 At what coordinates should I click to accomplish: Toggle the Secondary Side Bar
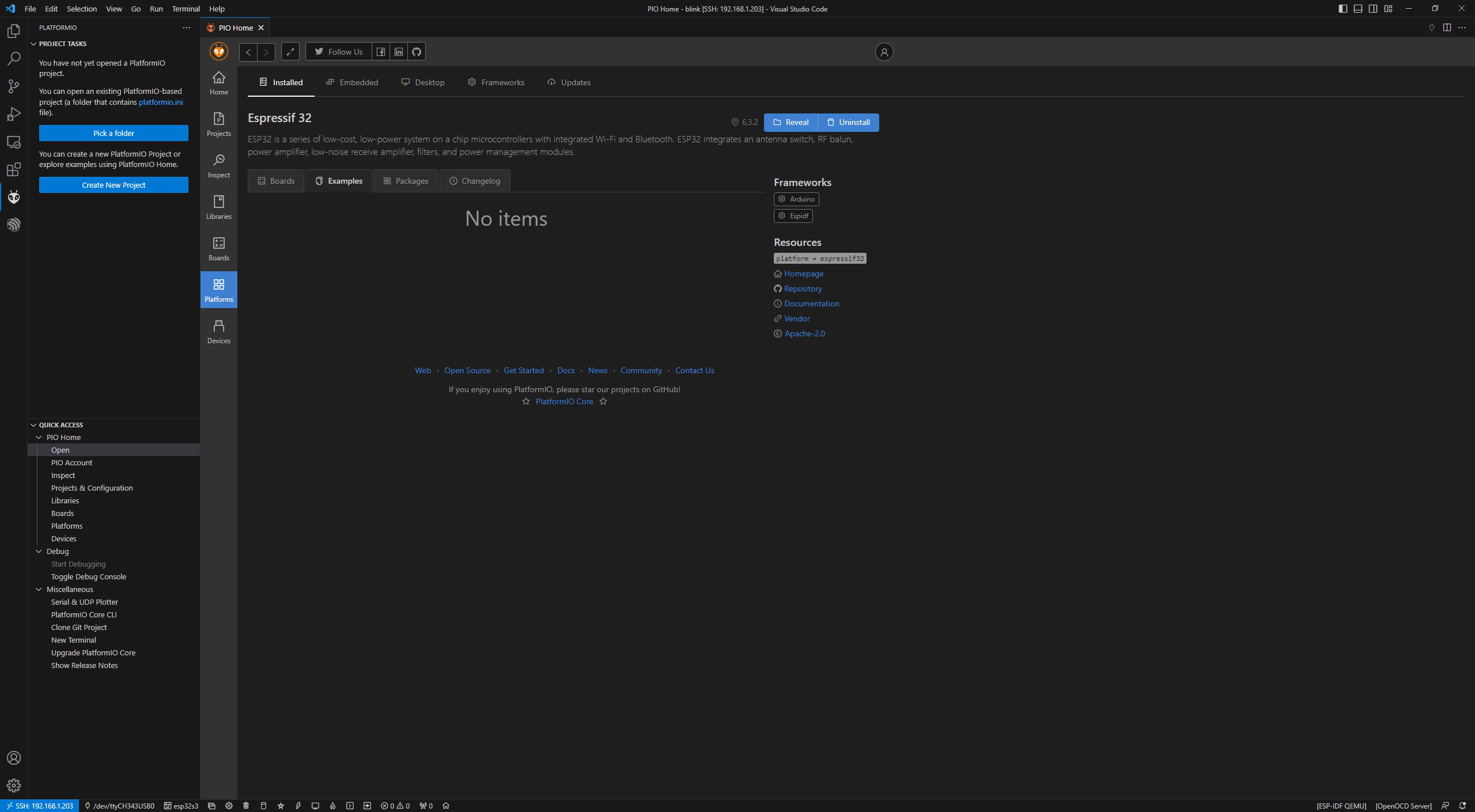(x=1372, y=8)
